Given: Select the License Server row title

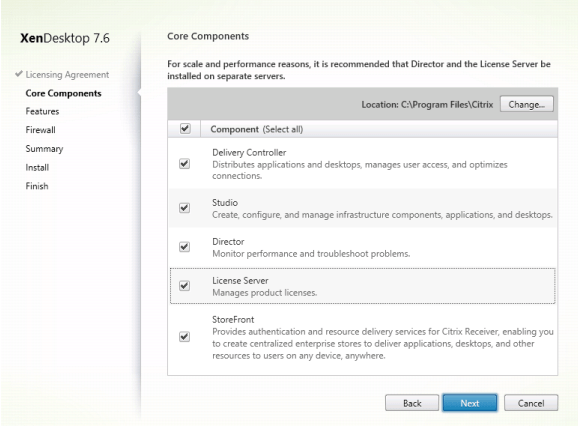Looking at the screenshot, I should (240, 281).
